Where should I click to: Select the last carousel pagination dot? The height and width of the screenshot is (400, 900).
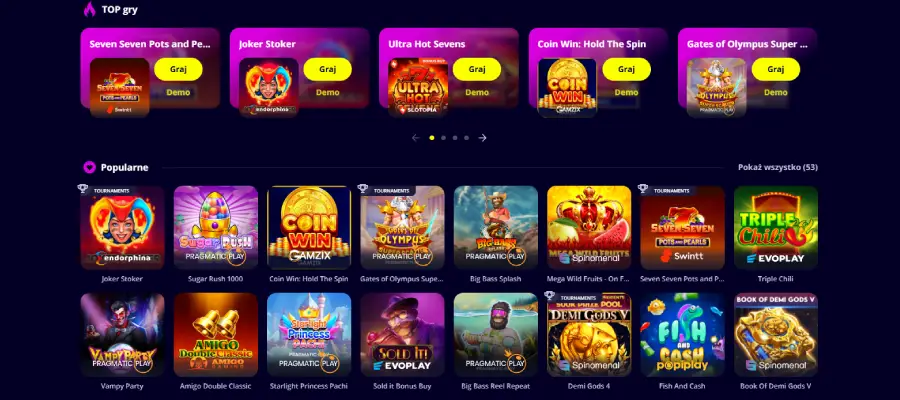[x=467, y=138]
